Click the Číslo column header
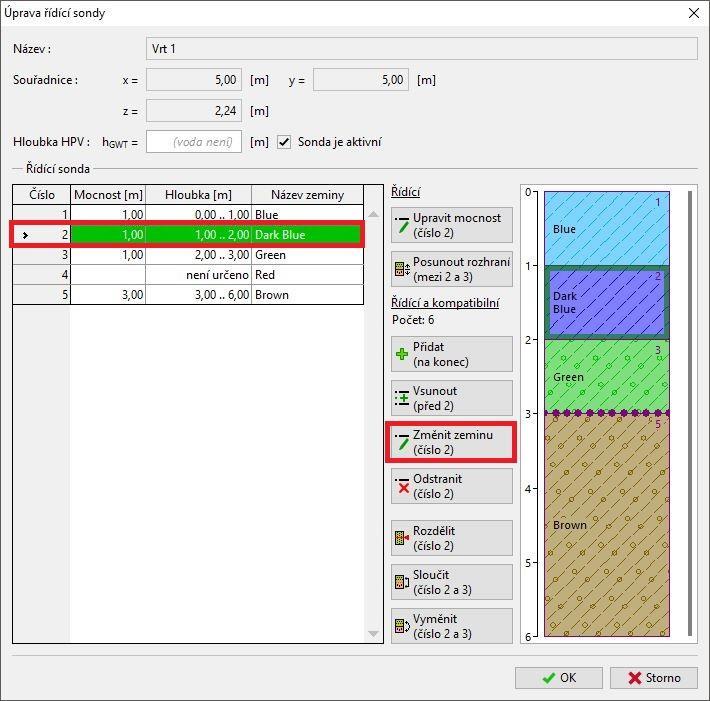 (42, 195)
